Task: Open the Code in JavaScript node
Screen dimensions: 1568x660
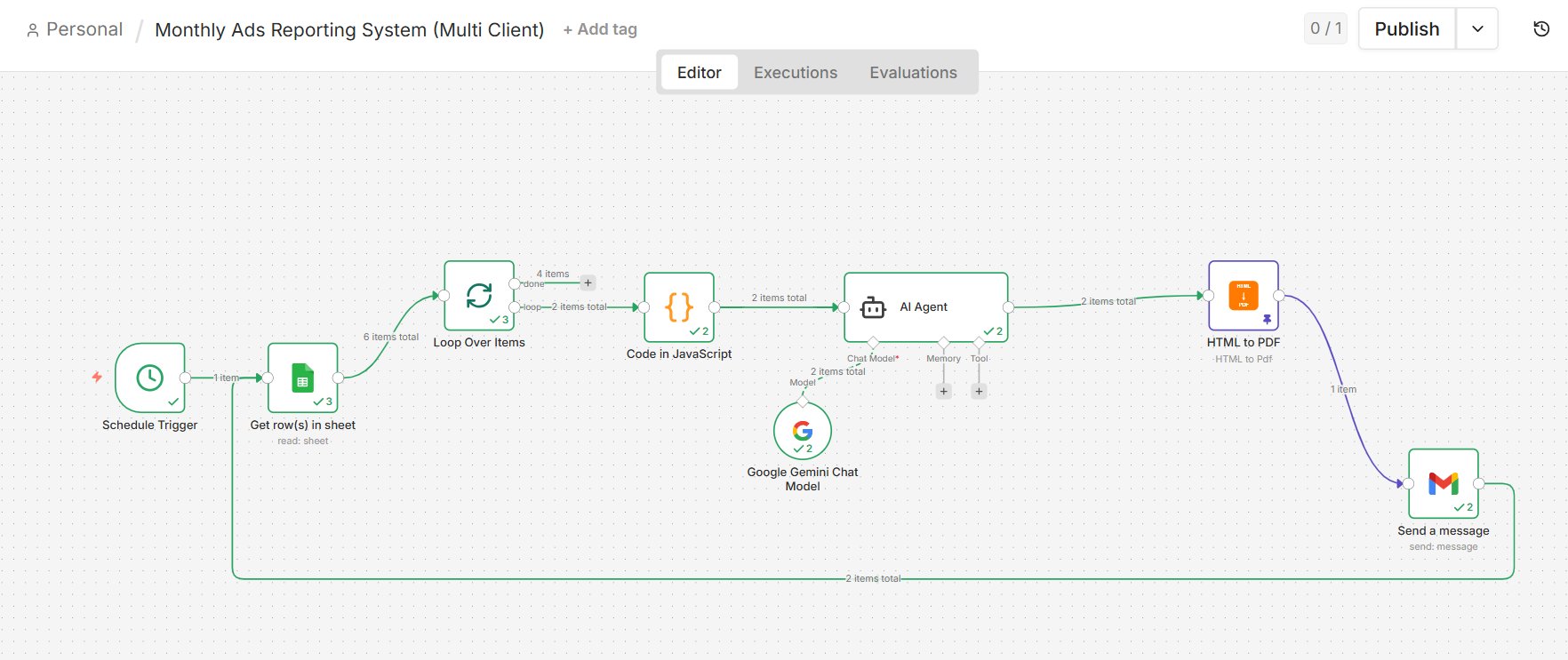Action: click(679, 307)
